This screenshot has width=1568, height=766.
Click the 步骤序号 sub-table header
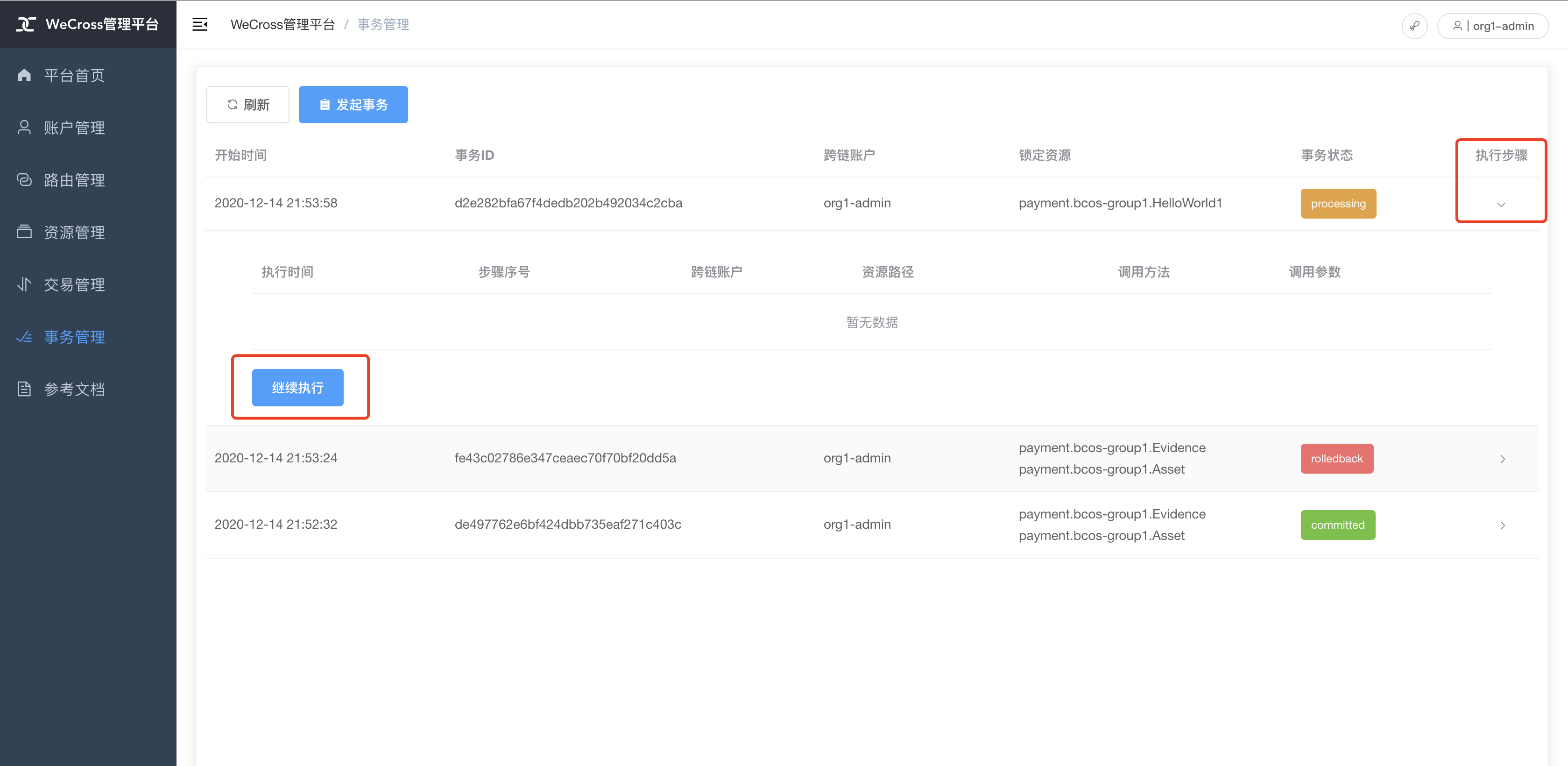504,272
